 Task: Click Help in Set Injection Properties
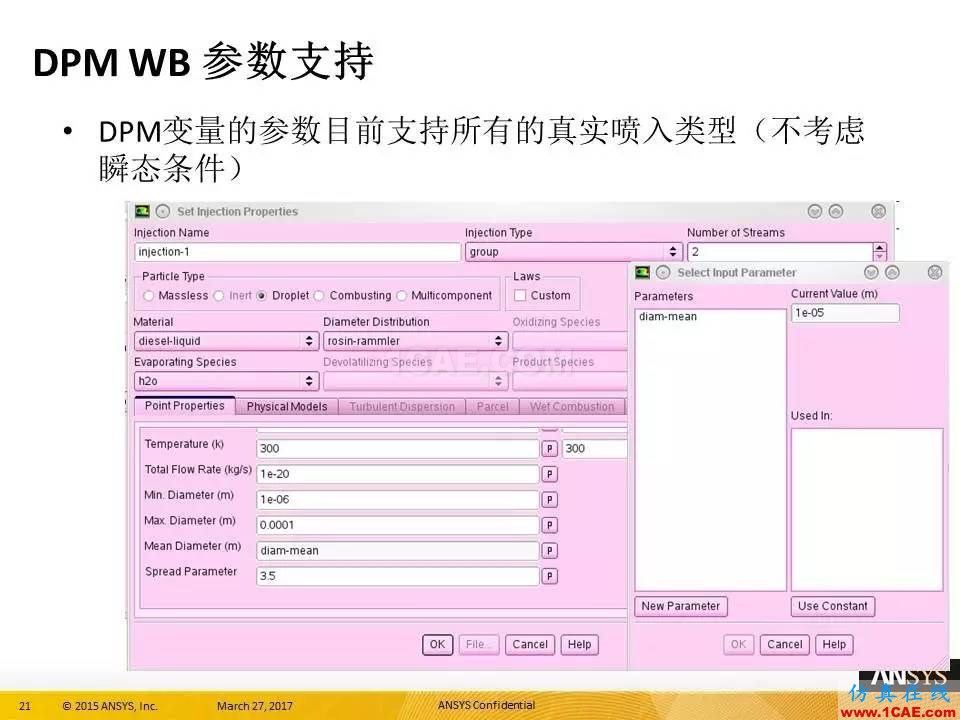pos(579,645)
